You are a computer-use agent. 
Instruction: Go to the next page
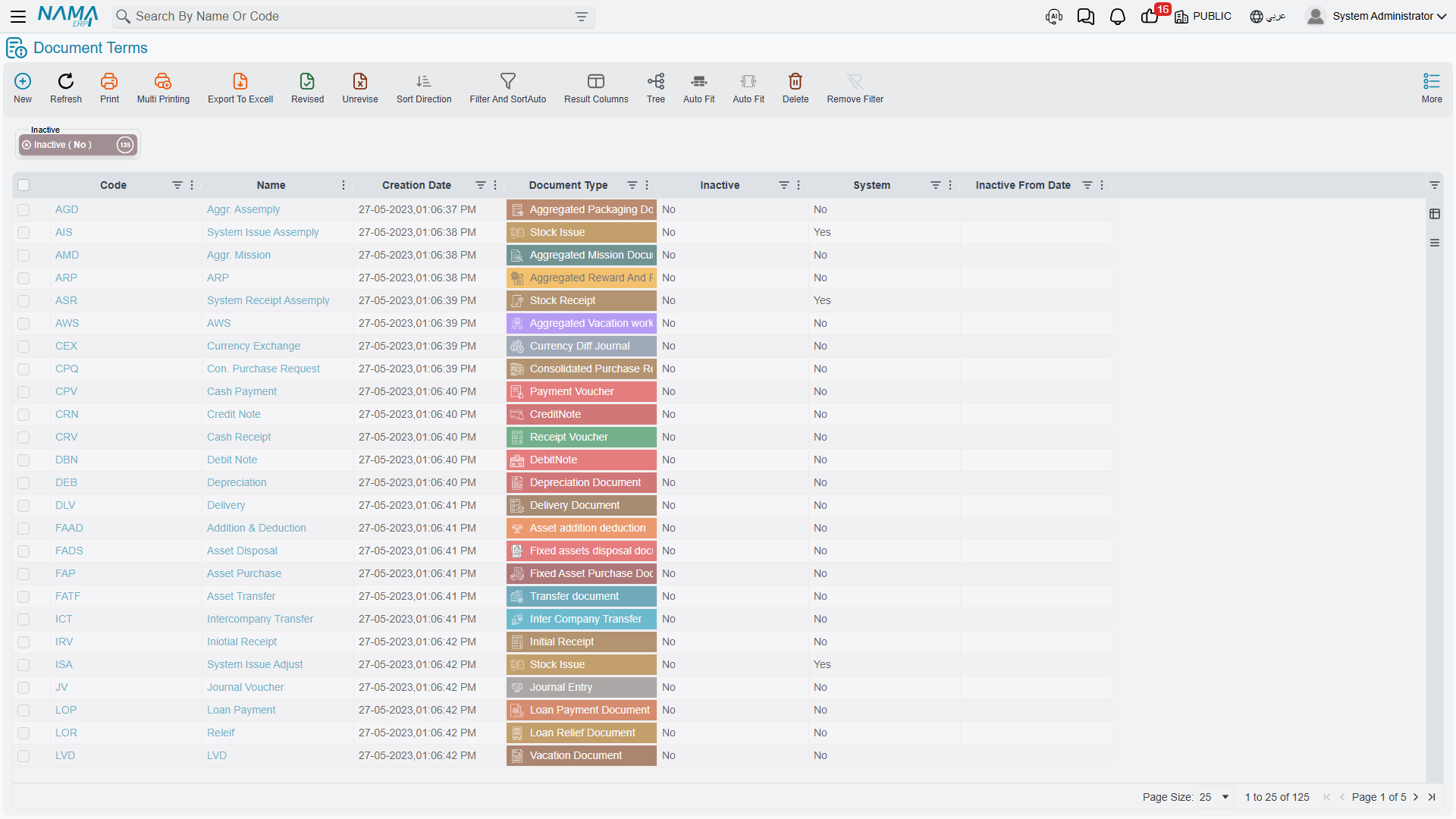[1416, 797]
